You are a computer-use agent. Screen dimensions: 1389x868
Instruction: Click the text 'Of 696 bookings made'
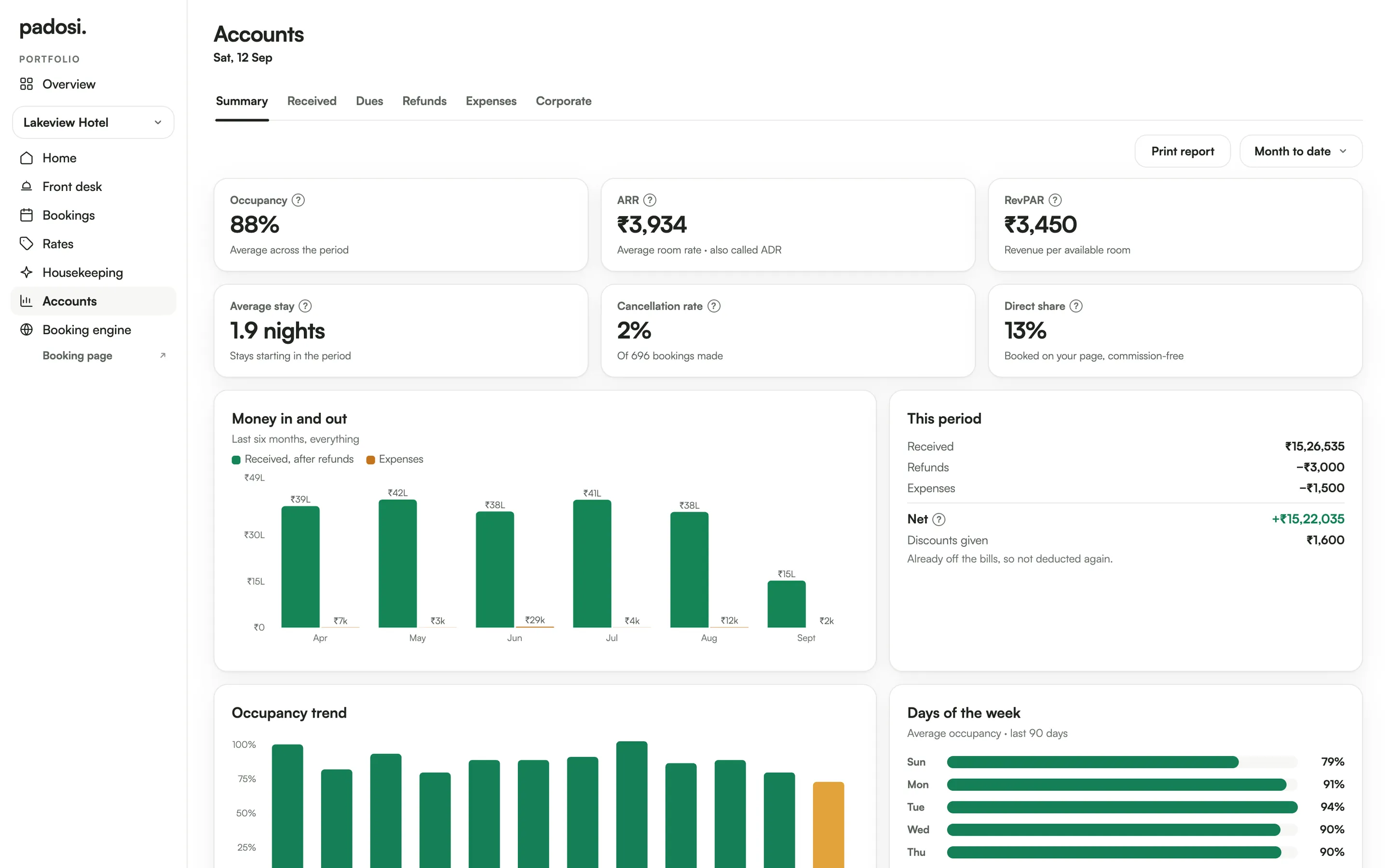(669, 356)
